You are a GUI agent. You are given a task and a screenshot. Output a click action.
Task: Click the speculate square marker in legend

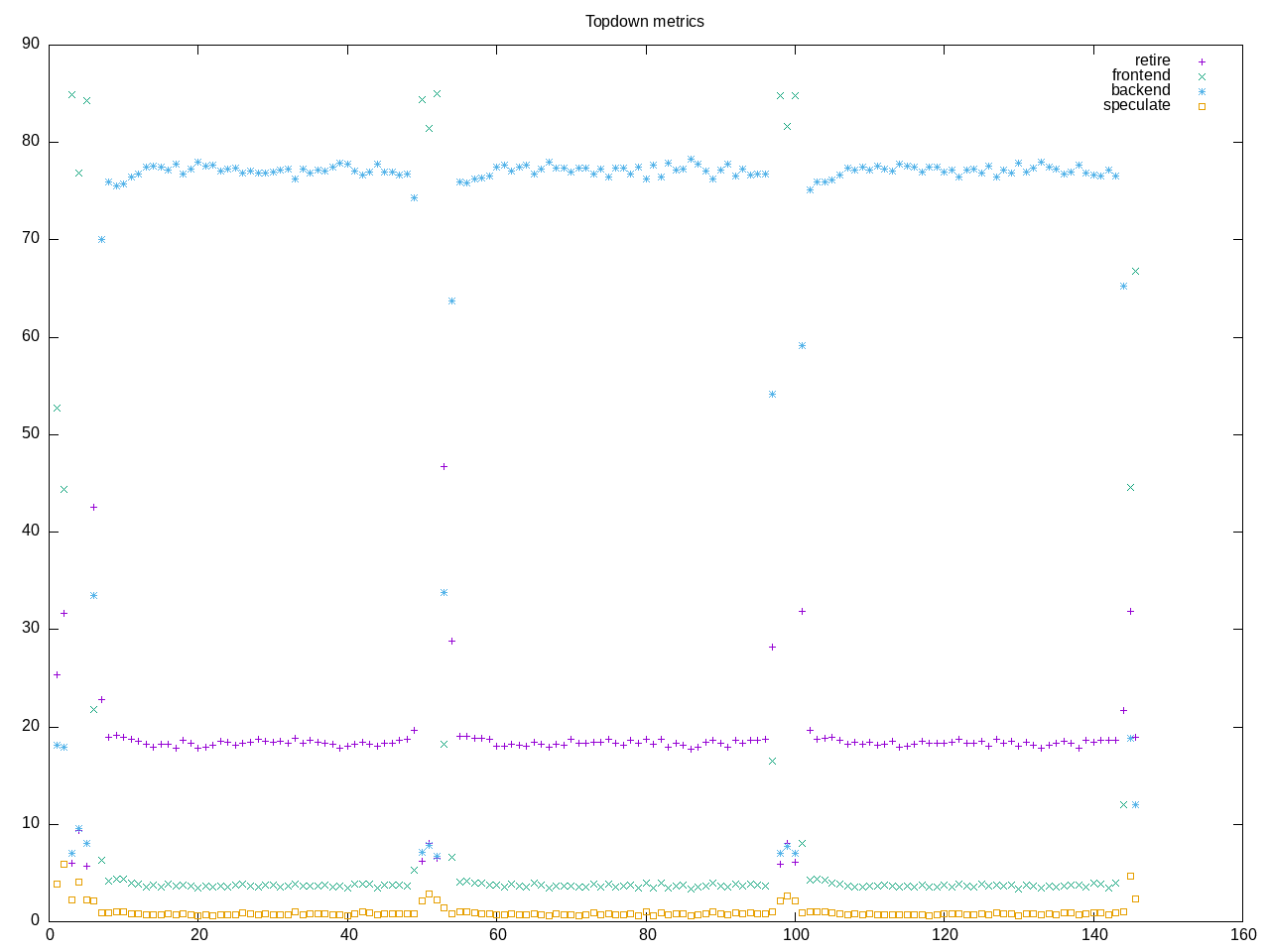(x=1202, y=106)
